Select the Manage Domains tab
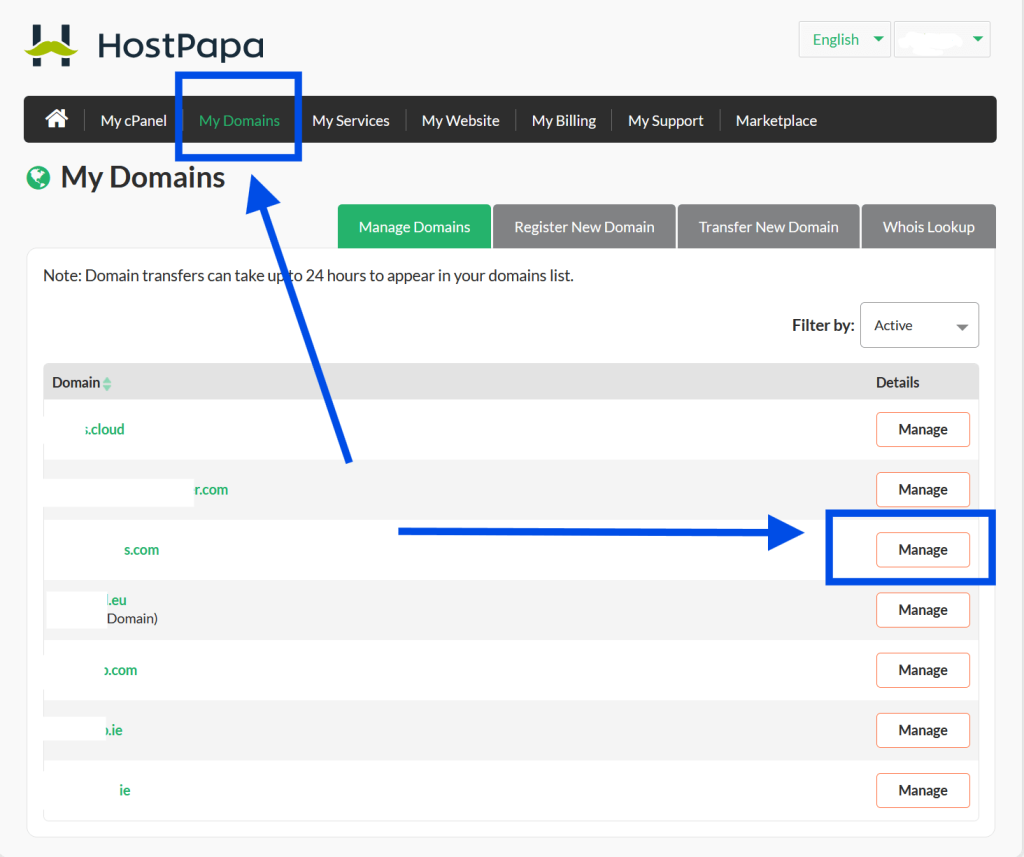Viewport: 1024px width, 857px height. coord(414,226)
